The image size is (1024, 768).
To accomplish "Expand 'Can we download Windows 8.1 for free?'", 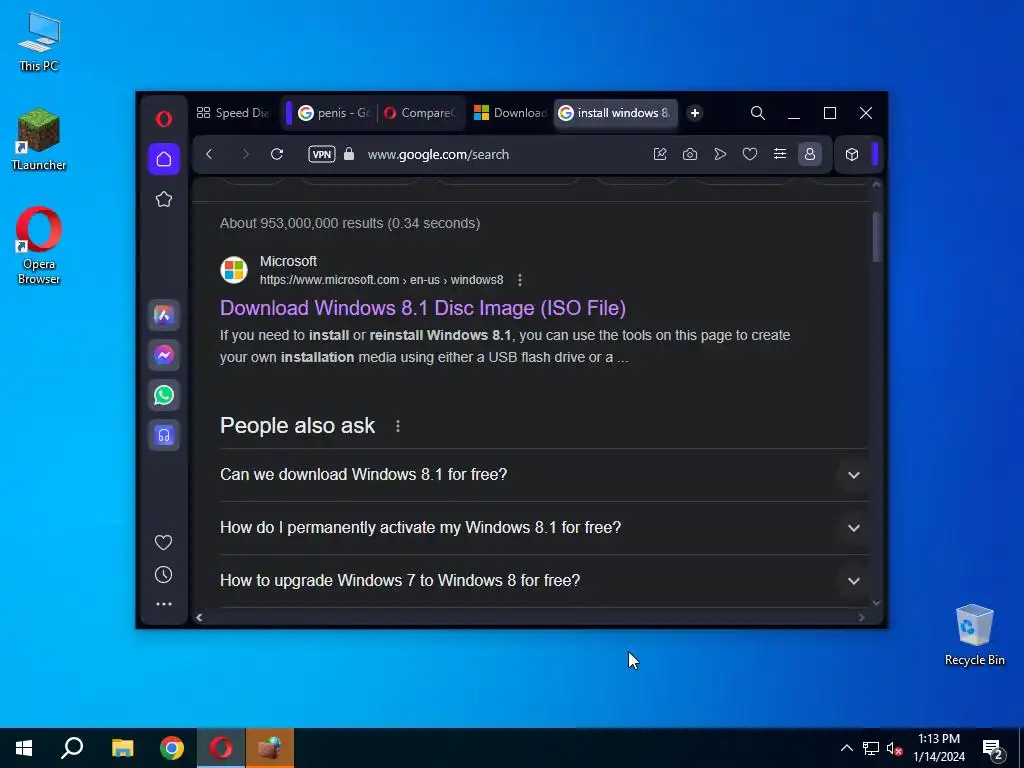I will click(x=544, y=475).
